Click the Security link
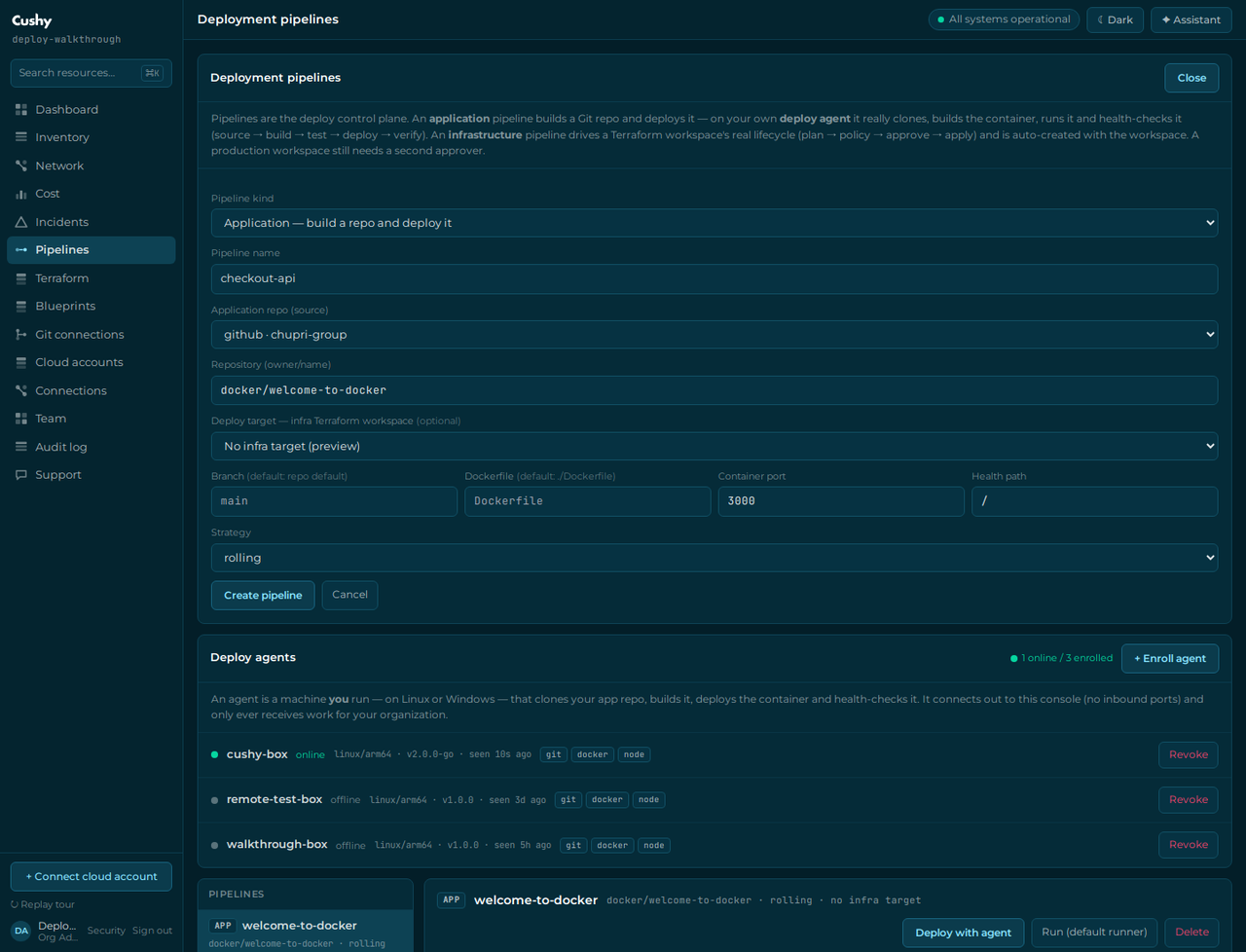Viewport: 1246px width, 952px height. [106, 931]
